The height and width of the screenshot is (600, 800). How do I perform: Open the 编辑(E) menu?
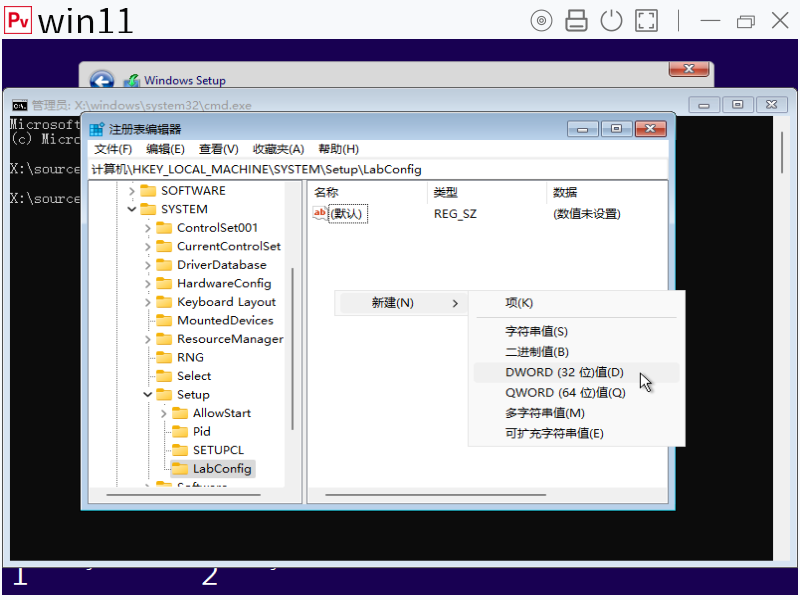(165, 149)
